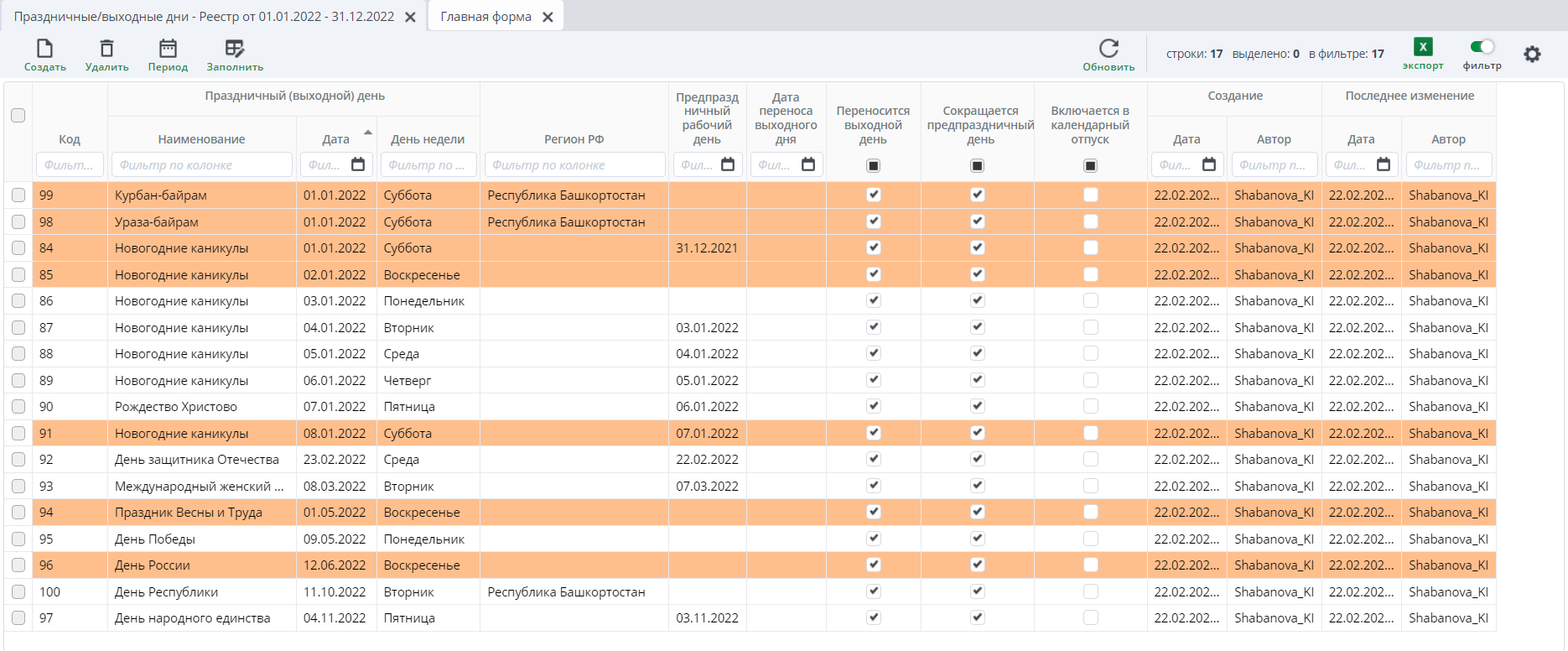This screenshot has width=1568, height=651.
Task: Open the settings gear icon
Action: point(1532,55)
